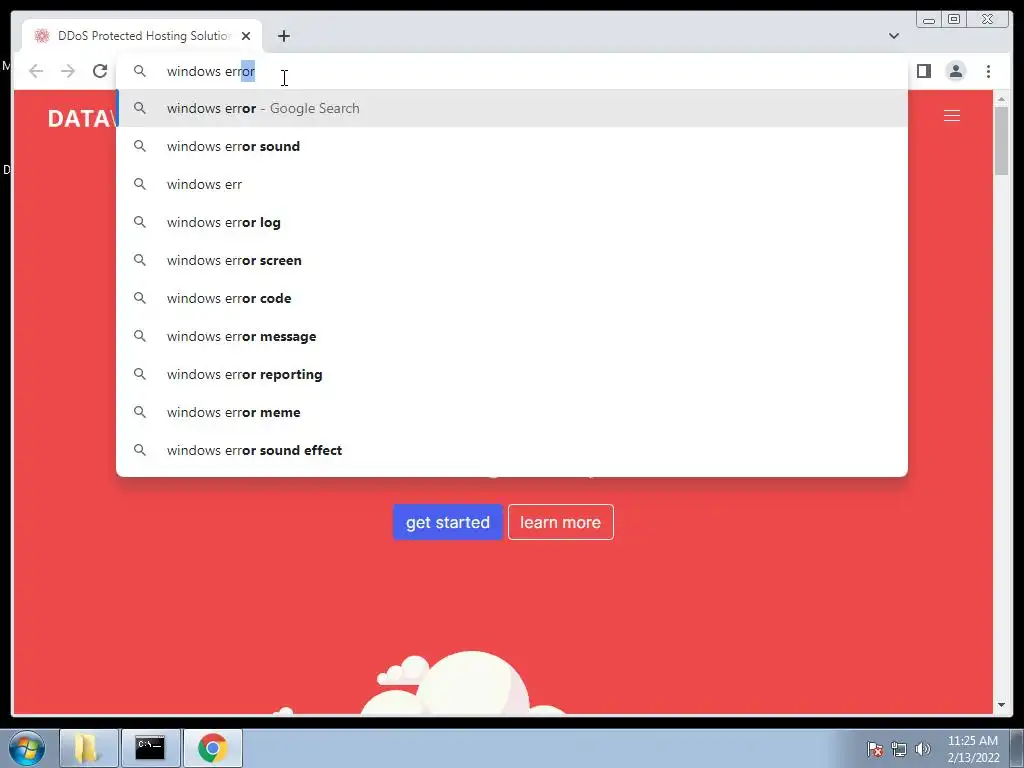Click the scrollbar down arrow

tap(1001, 705)
